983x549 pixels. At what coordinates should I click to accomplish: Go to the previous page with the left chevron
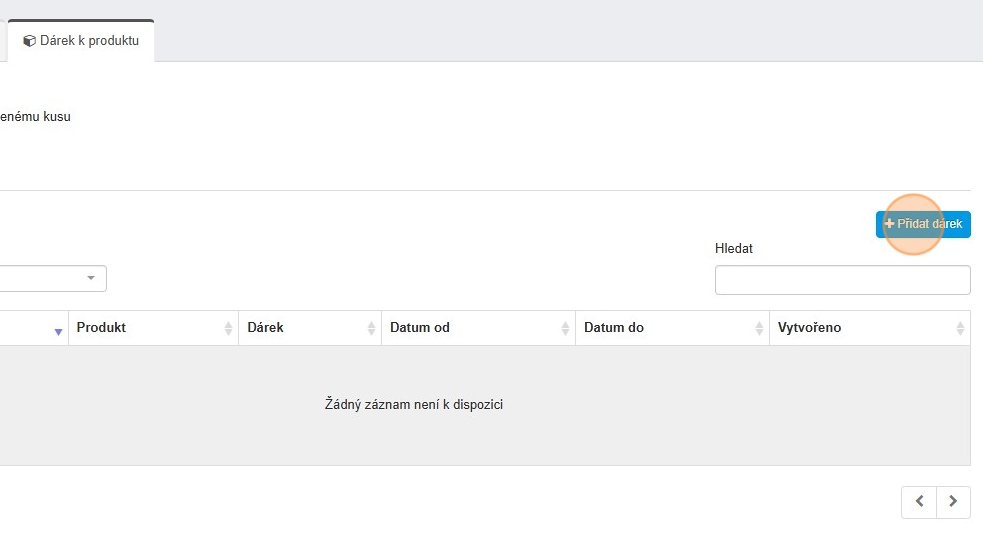(919, 502)
